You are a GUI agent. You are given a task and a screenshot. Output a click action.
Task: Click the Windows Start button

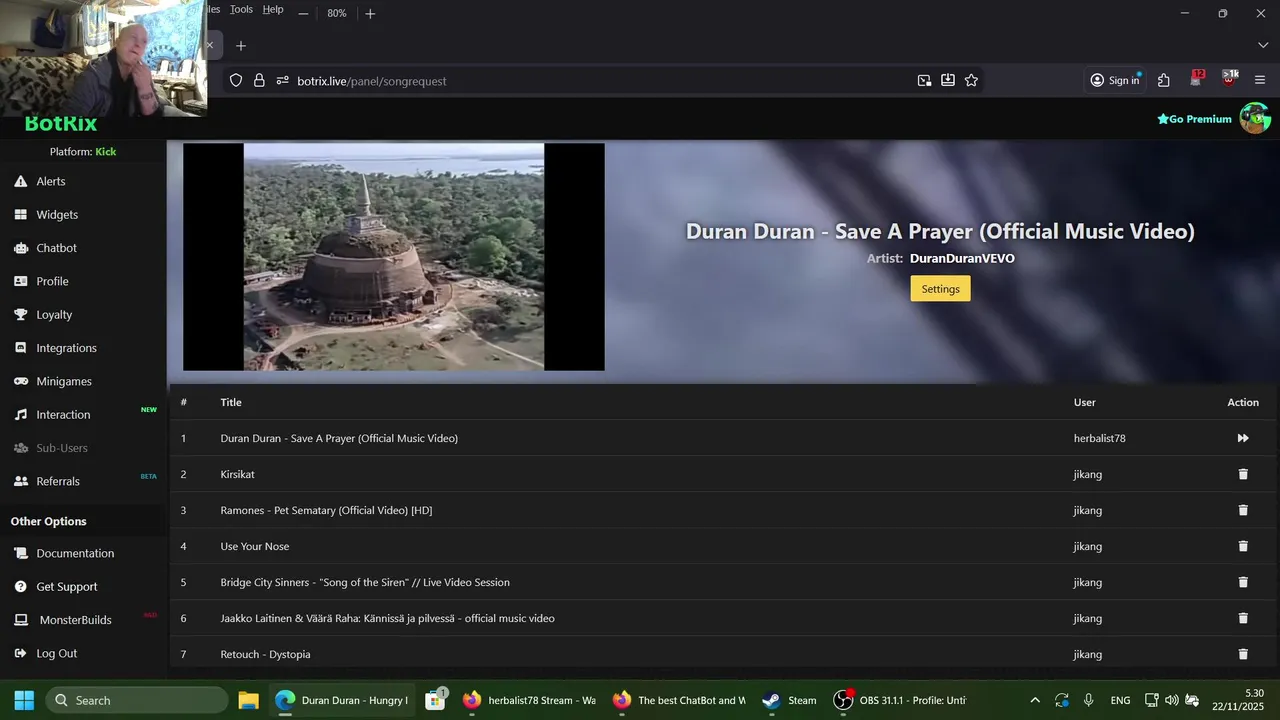pos(24,700)
